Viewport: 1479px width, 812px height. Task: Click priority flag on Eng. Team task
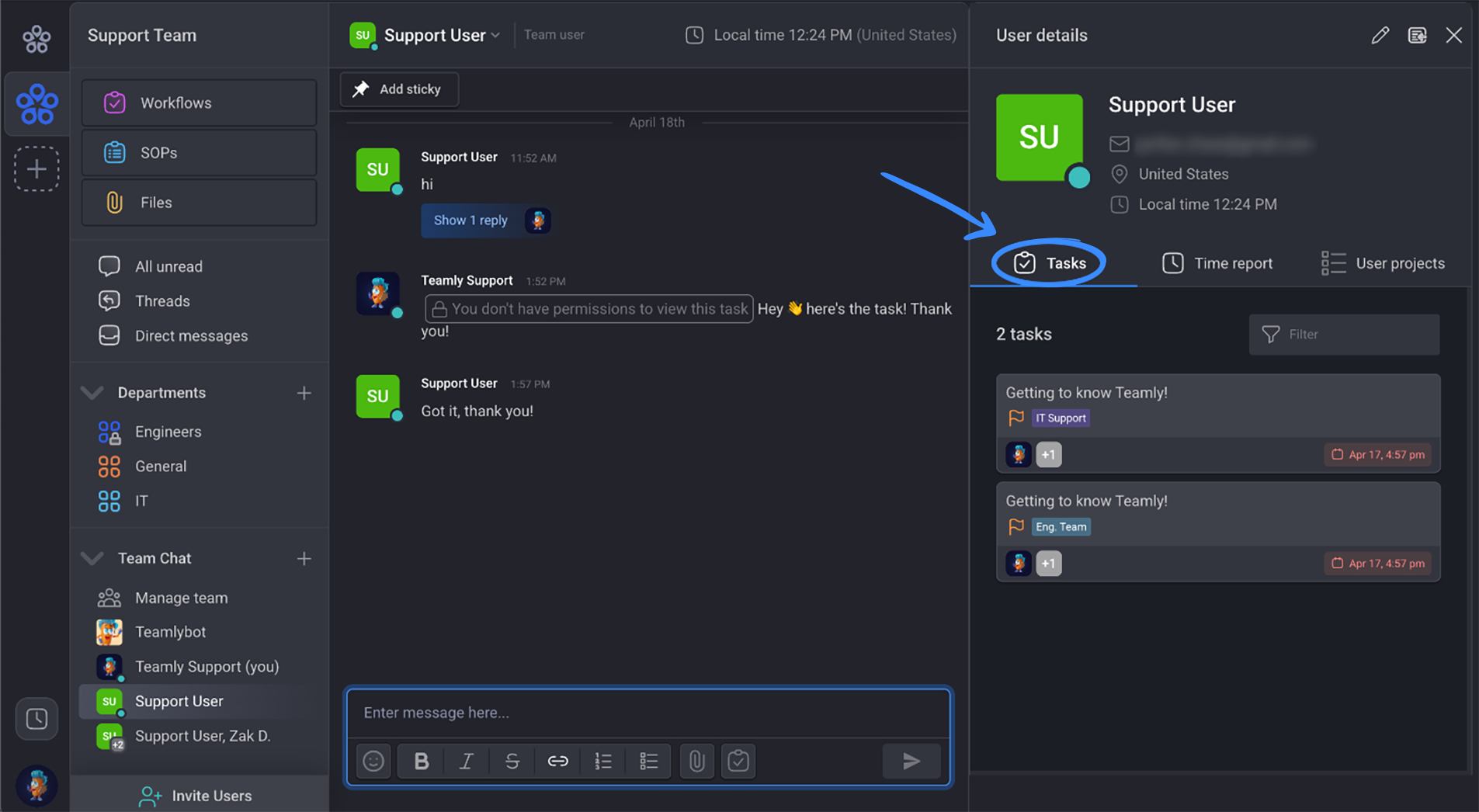point(1016,526)
